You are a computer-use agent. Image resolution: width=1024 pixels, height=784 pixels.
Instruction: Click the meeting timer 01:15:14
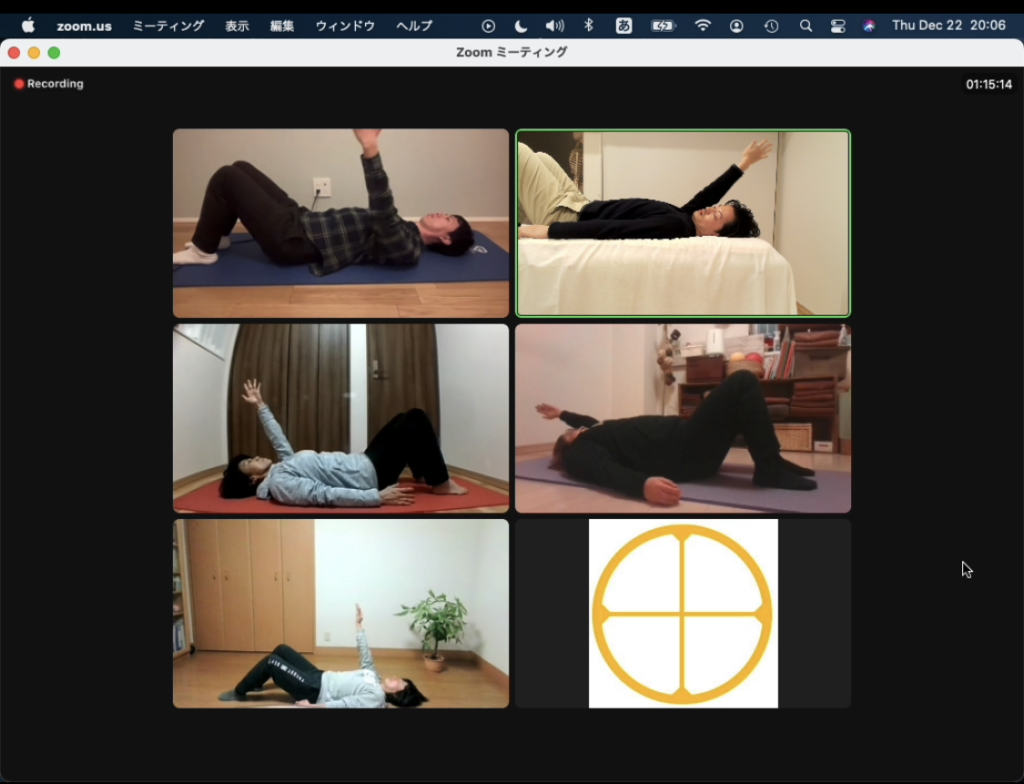click(x=989, y=84)
